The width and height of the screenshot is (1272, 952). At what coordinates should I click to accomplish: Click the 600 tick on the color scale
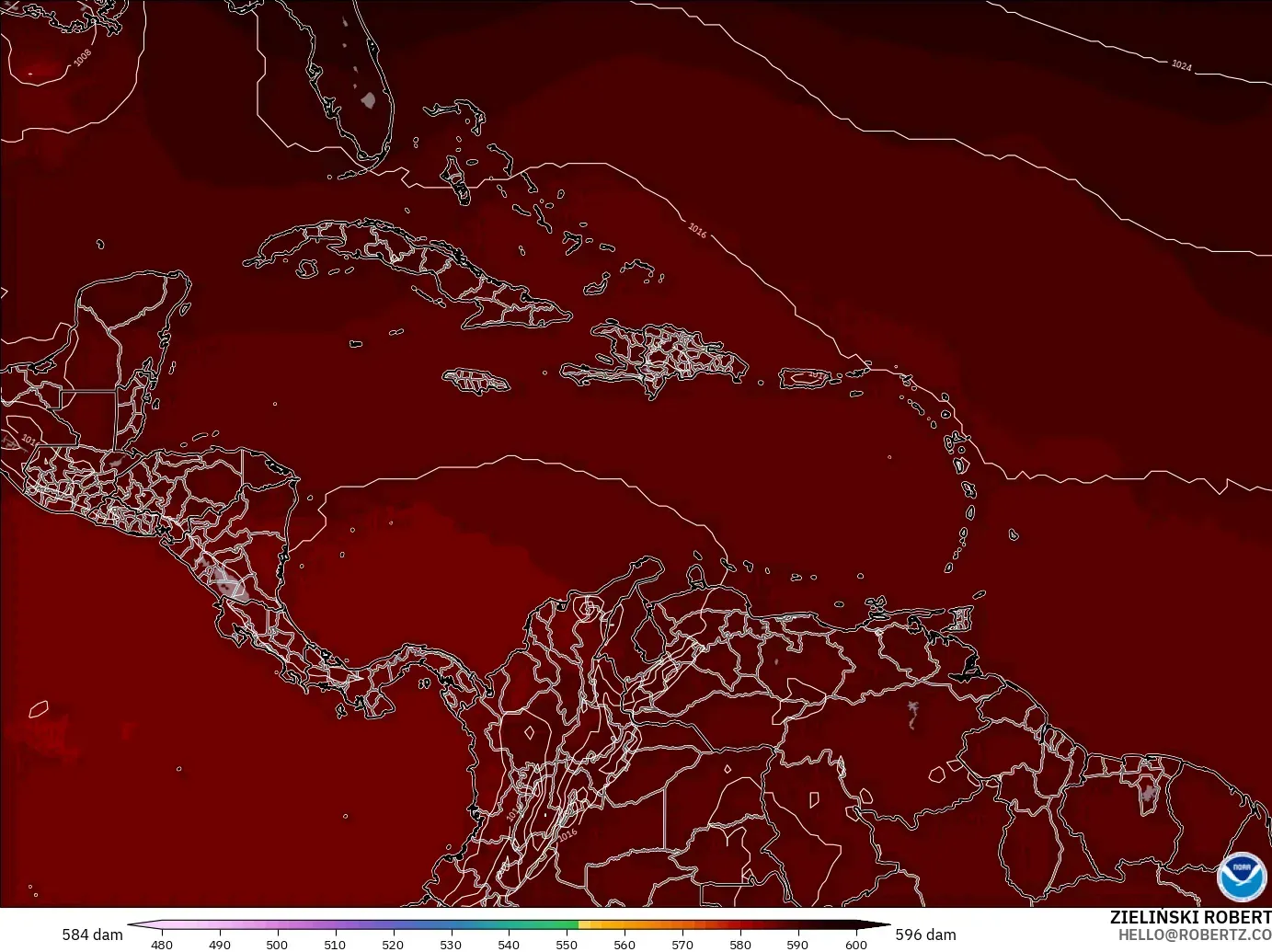pyautogui.click(x=856, y=945)
